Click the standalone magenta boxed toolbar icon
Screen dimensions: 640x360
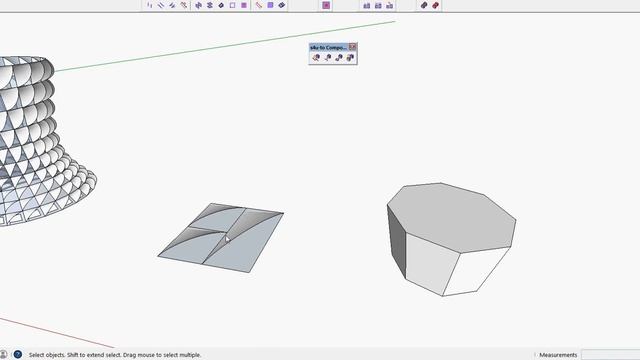[x=326, y=5]
